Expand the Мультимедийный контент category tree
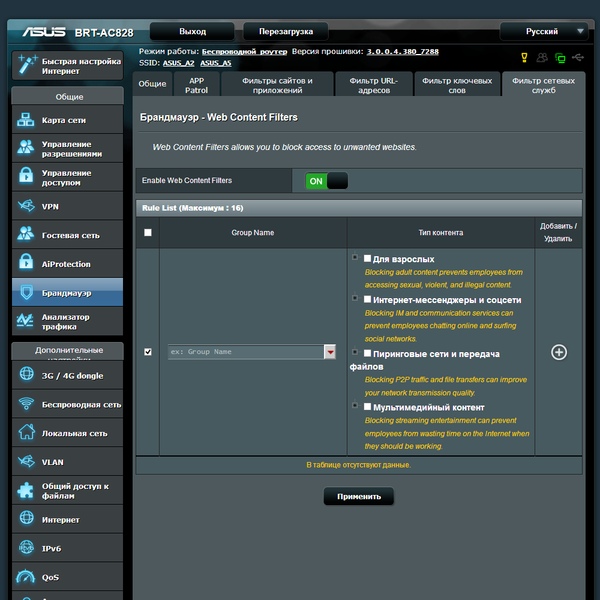Image resolution: width=600 pixels, height=600 pixels. pyautogui.click(x=355, y=405)
